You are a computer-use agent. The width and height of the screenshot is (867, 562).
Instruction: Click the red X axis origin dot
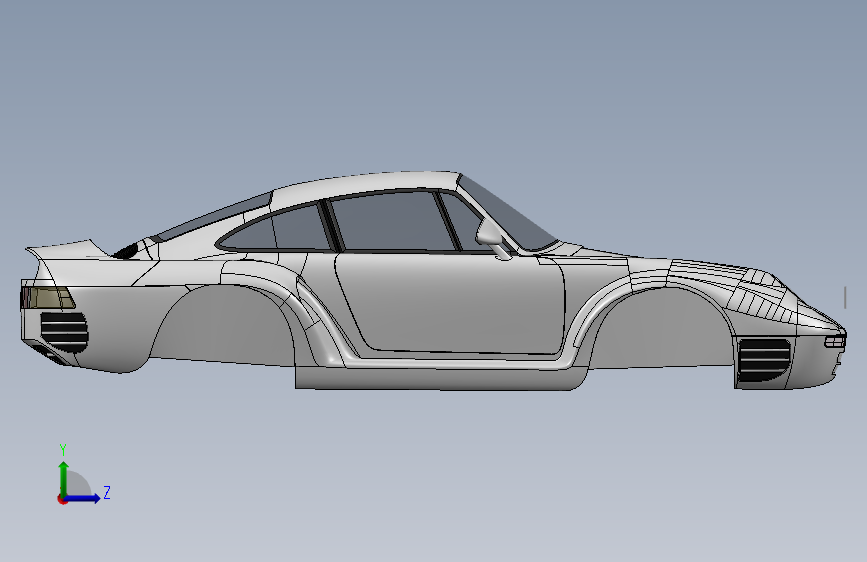pyautogui.click(x=62, y=499)
